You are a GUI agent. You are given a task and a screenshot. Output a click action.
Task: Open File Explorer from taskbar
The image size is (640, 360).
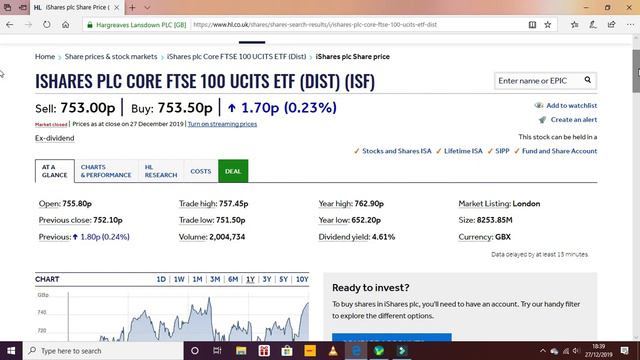pyautogui.click(x=241, y=351)
